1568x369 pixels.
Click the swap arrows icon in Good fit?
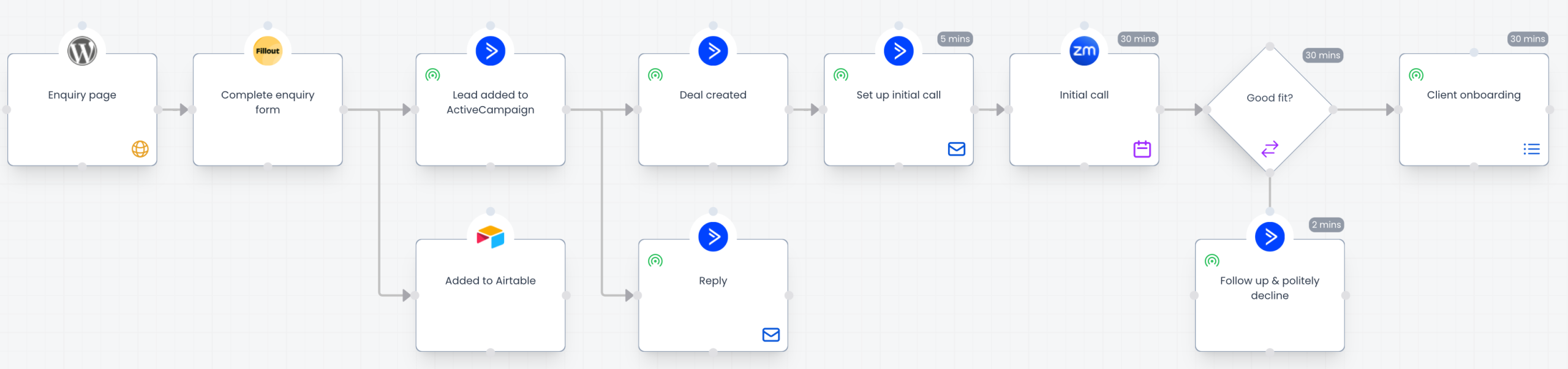click(x=1270, y=148)
